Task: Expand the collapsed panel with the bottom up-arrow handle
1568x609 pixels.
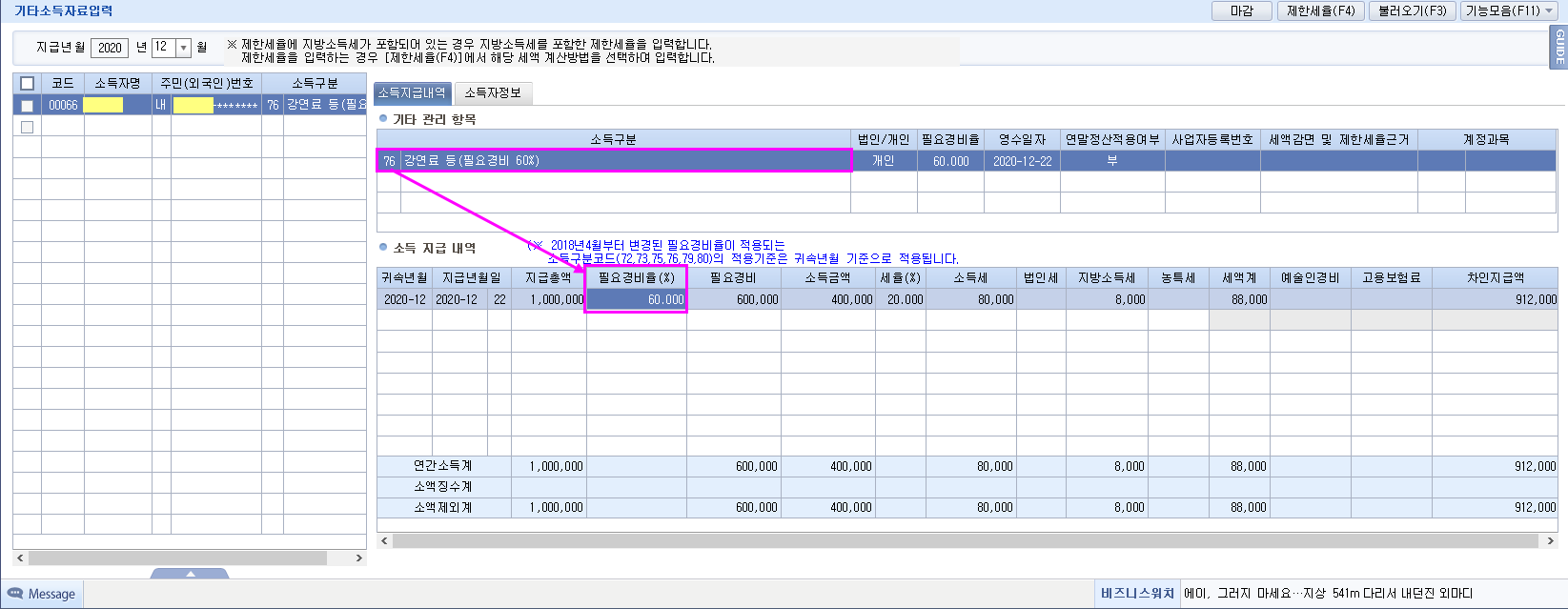Action: (190, 574)
